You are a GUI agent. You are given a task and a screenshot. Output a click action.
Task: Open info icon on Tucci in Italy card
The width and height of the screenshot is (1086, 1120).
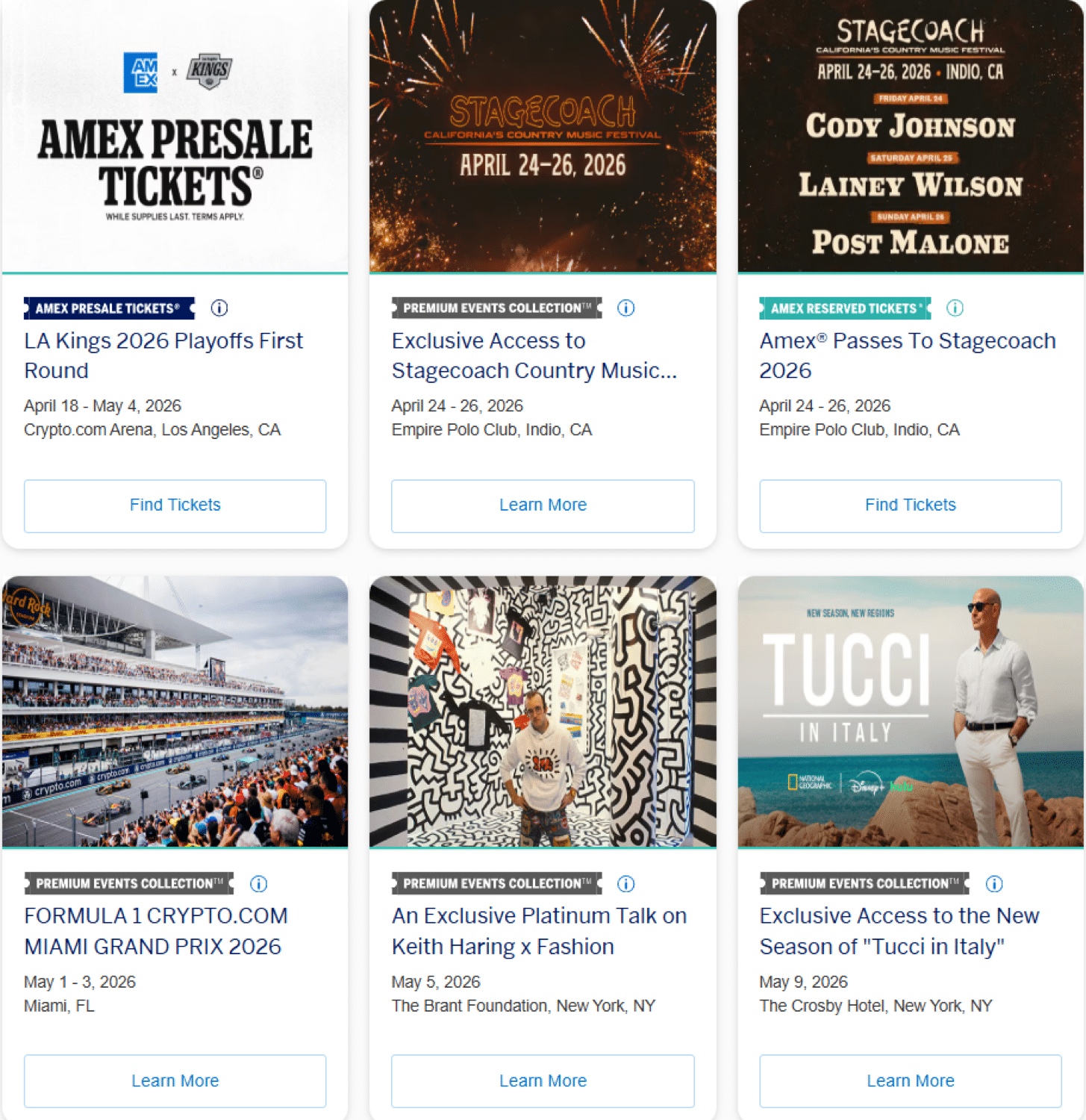[x=993, y=883]
